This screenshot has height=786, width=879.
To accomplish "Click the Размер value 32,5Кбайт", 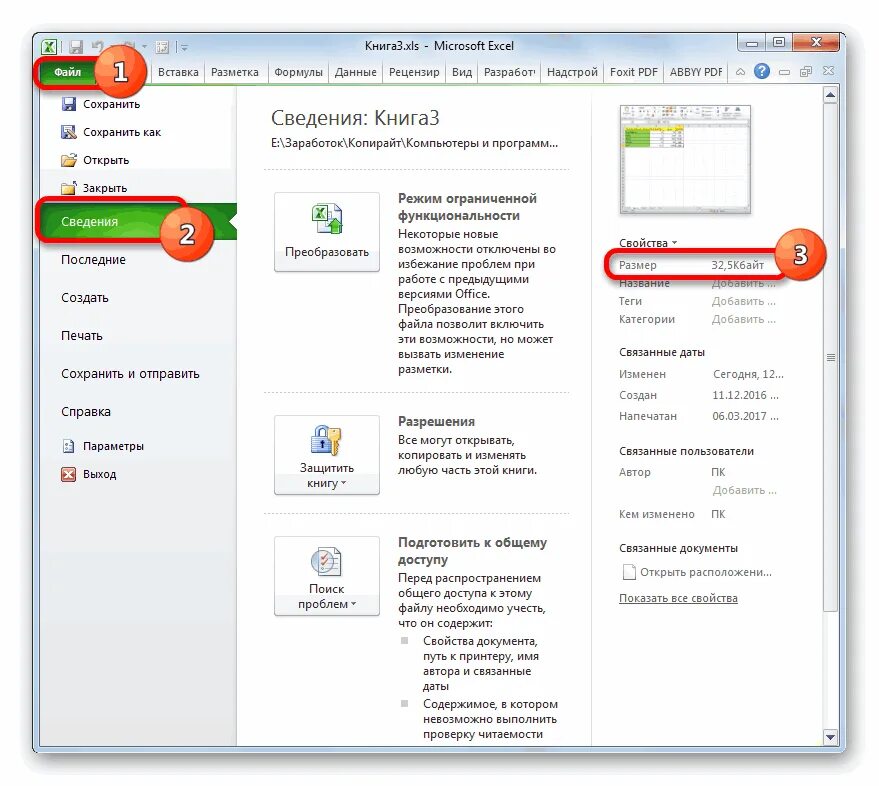I will click(x=737, y=265).
